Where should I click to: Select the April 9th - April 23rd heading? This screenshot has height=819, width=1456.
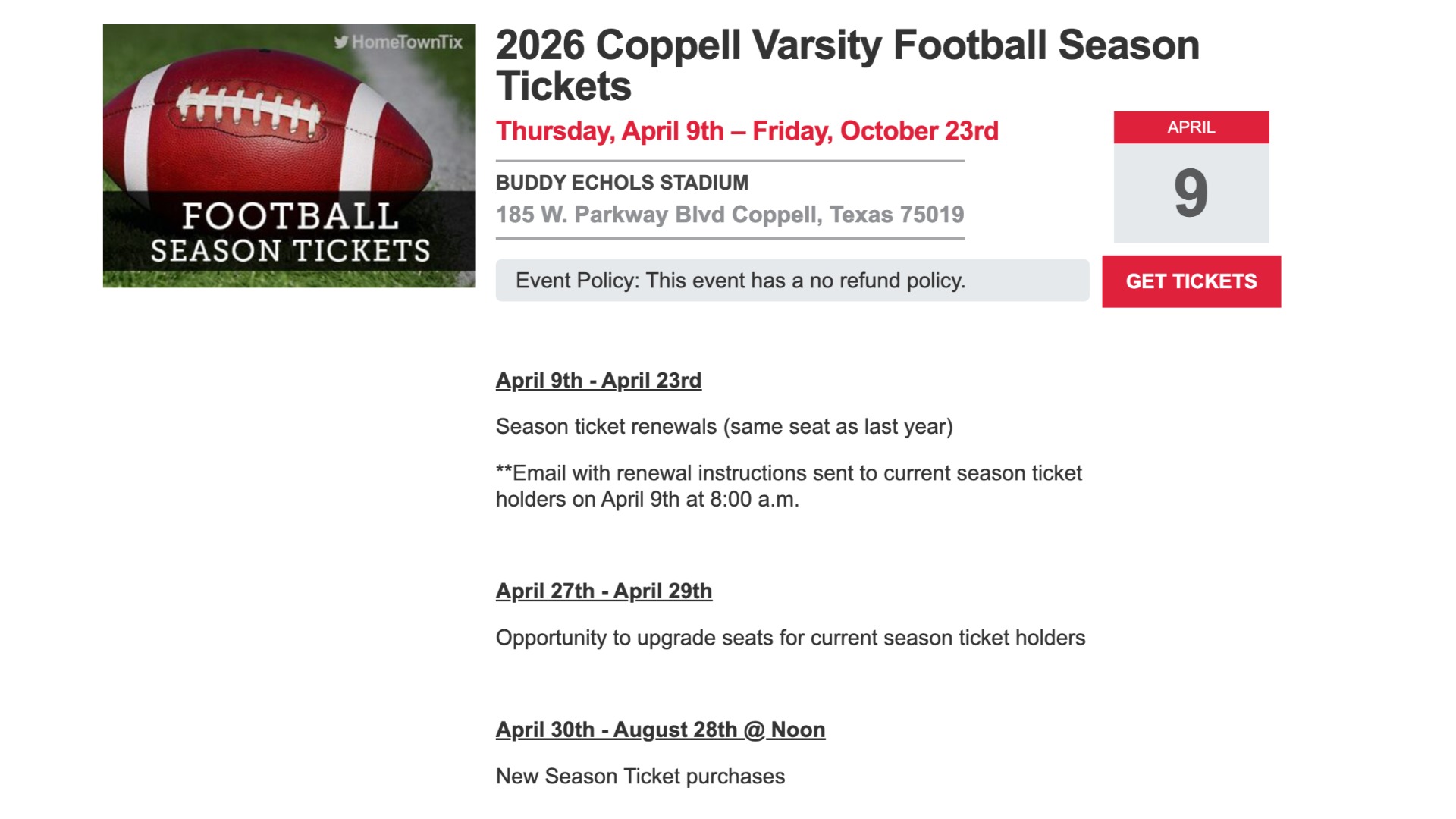click(x=599, y=381)
